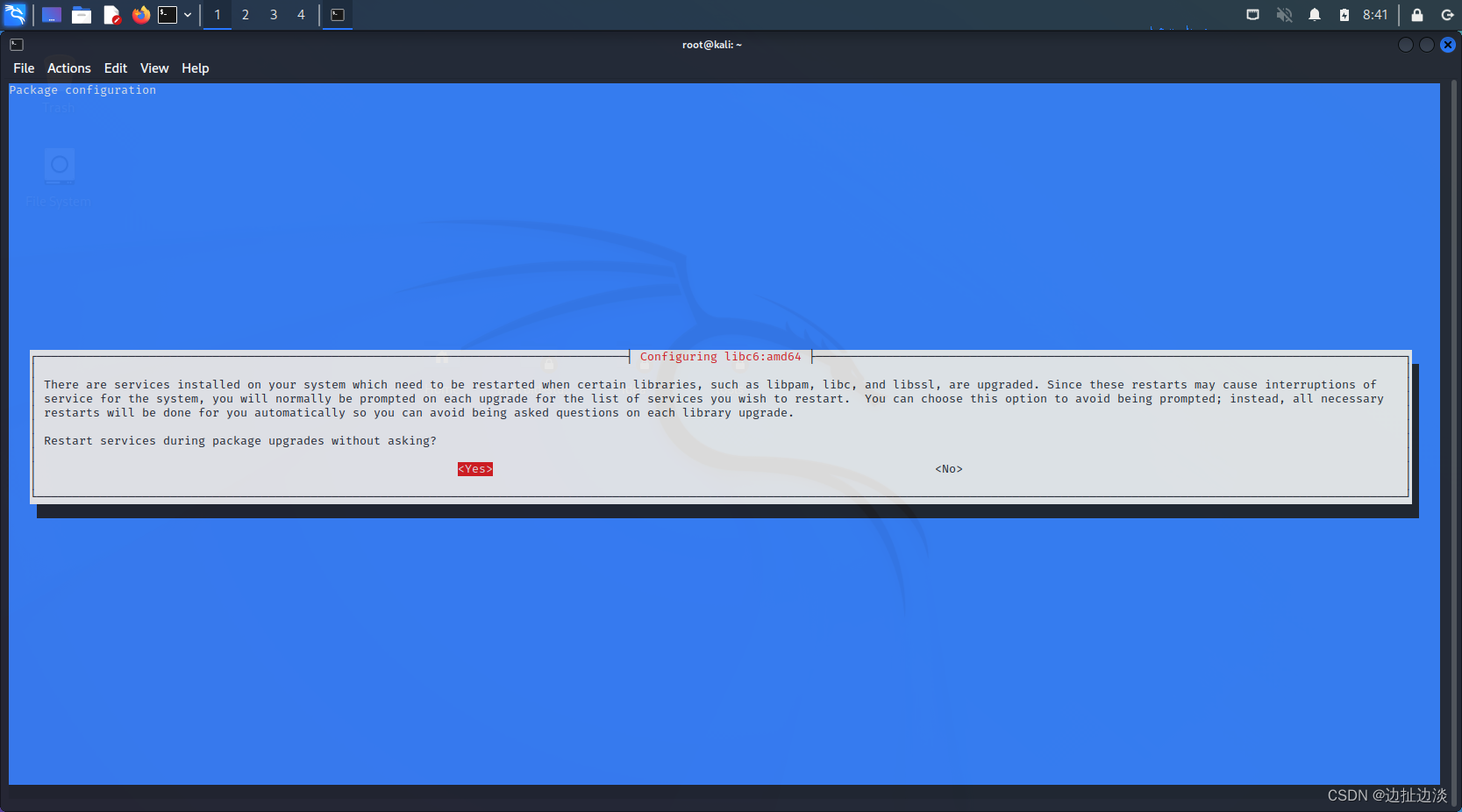
Task: Log out using the session icon
Action: (1445, 14)
